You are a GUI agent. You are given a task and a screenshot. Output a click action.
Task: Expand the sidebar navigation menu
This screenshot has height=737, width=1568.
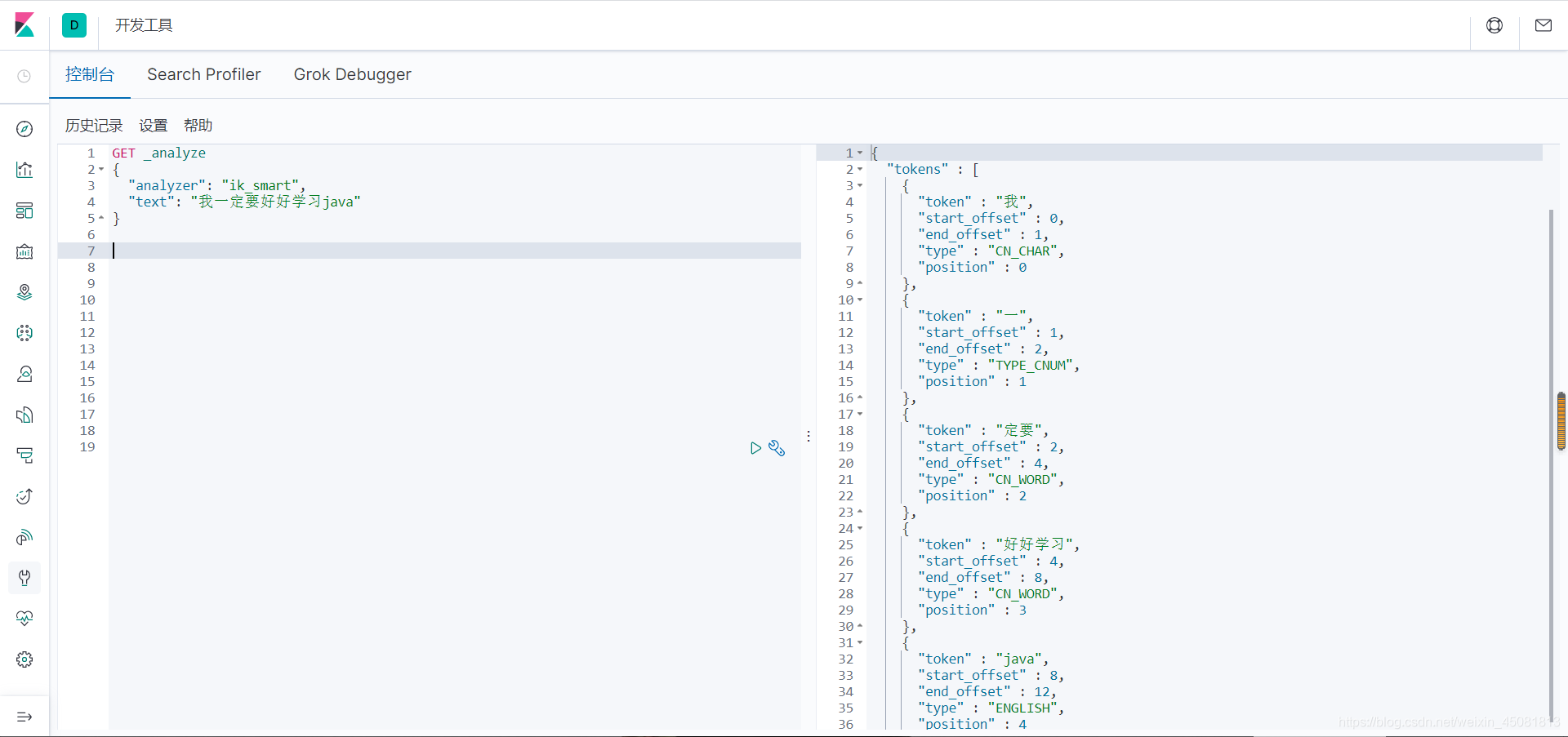coord(24,717)
